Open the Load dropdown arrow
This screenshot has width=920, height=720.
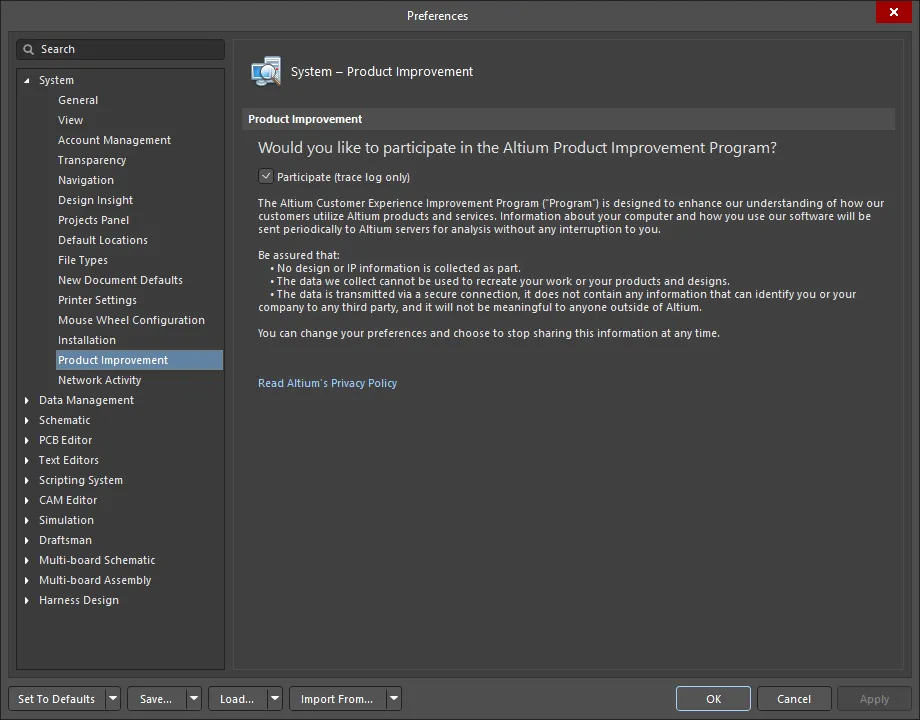tap(275, 699)
